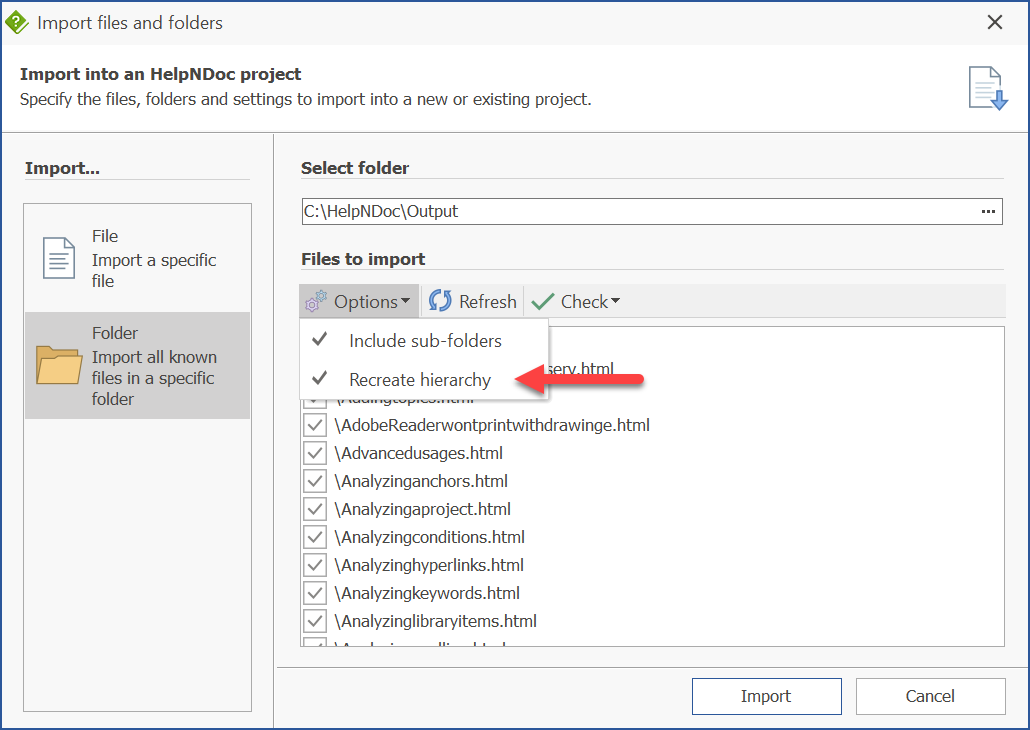
Task: Click the yellow Folder icon
Action: pos(59,365)
